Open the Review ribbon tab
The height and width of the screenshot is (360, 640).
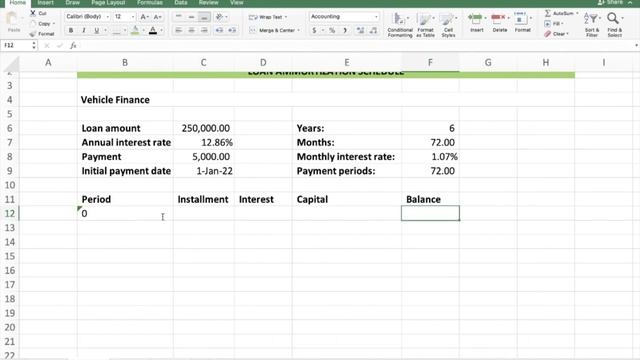[209, 2]
